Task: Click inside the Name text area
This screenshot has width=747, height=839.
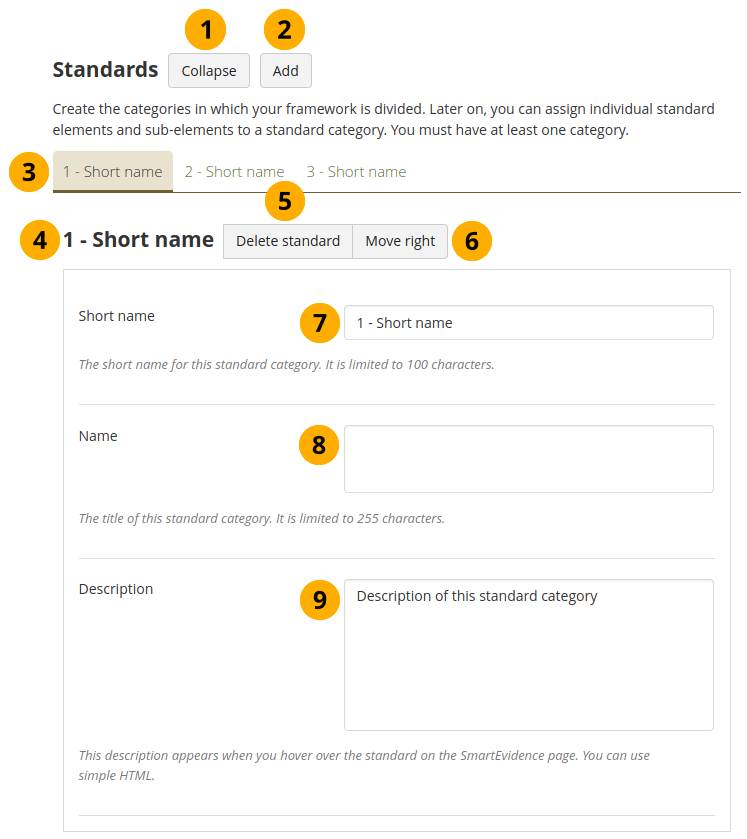Action: click(x=528, y=459)
